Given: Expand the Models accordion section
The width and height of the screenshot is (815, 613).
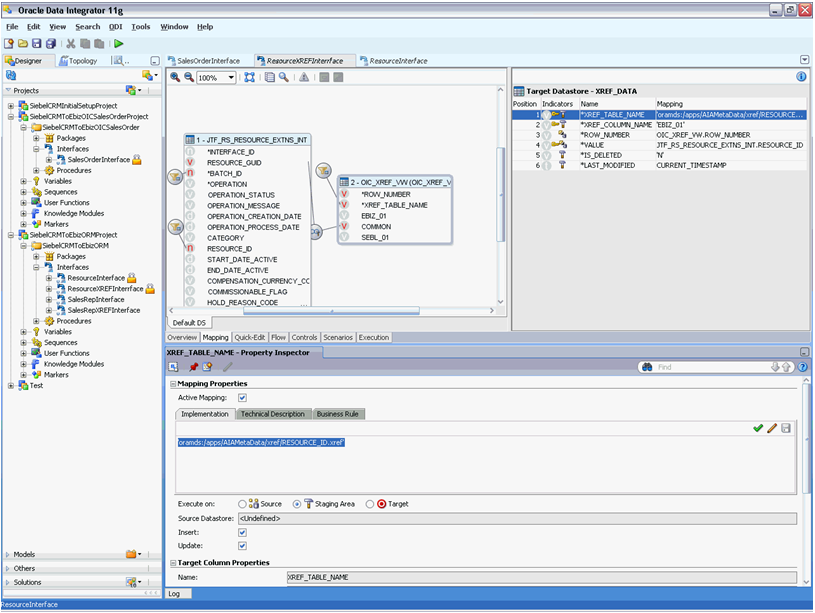Looking at the screenshot, I should coord(24,554).
